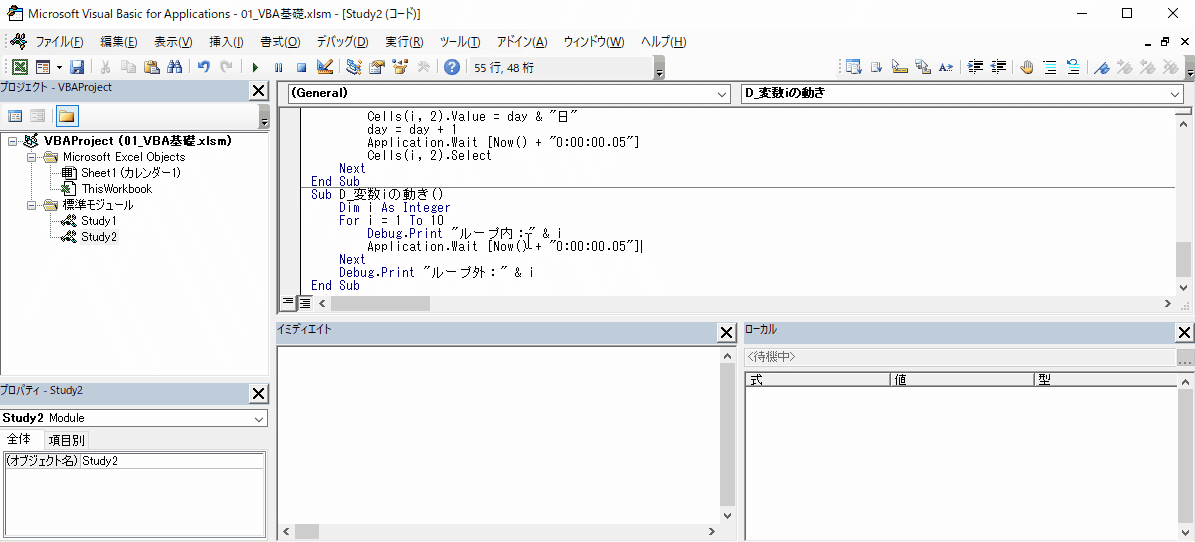Toggle Procedure View button at code window bottom
The width and height of the screenshot is (1195, 542).
288,303
